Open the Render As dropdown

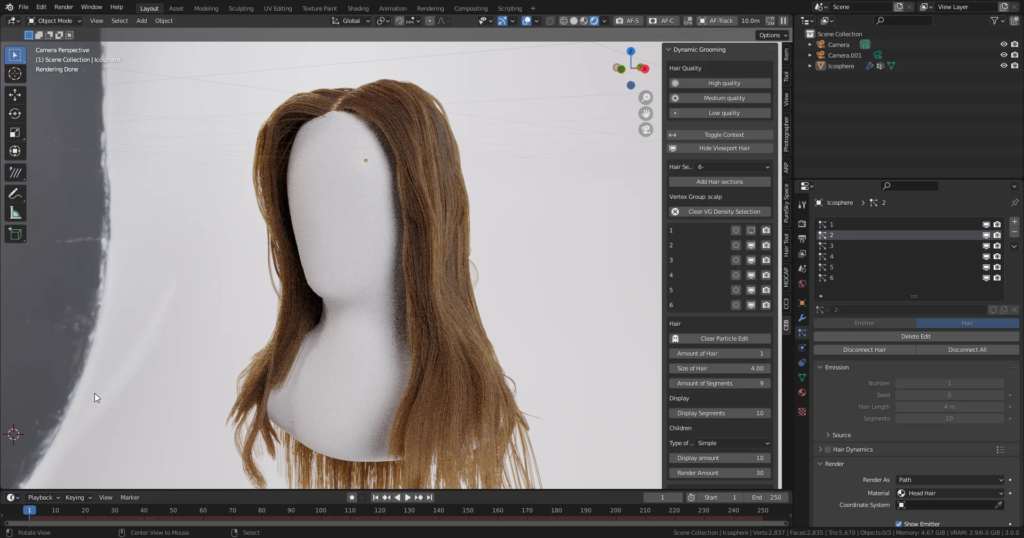949,480
